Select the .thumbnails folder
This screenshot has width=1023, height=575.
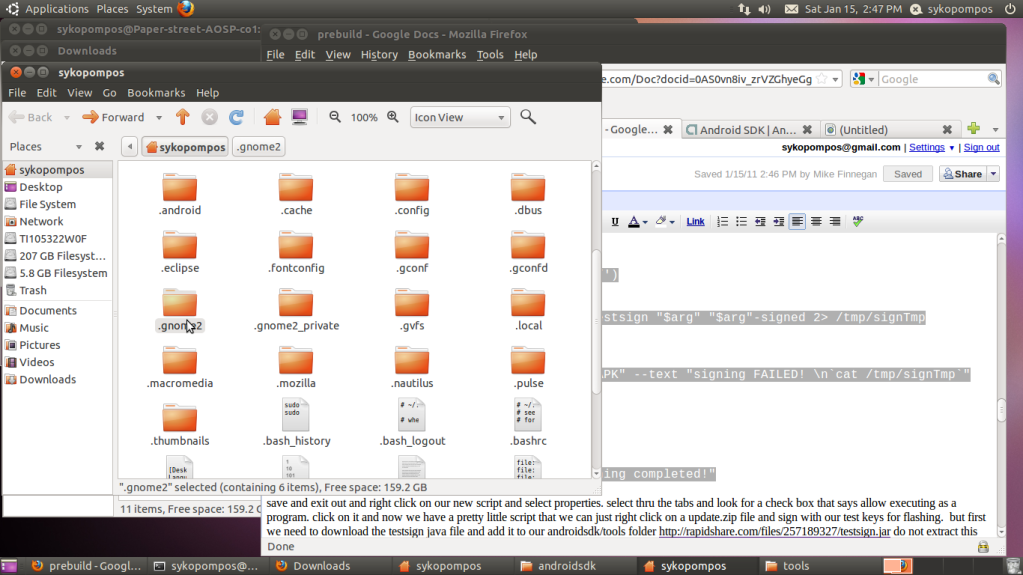click(x=179, y=425)
